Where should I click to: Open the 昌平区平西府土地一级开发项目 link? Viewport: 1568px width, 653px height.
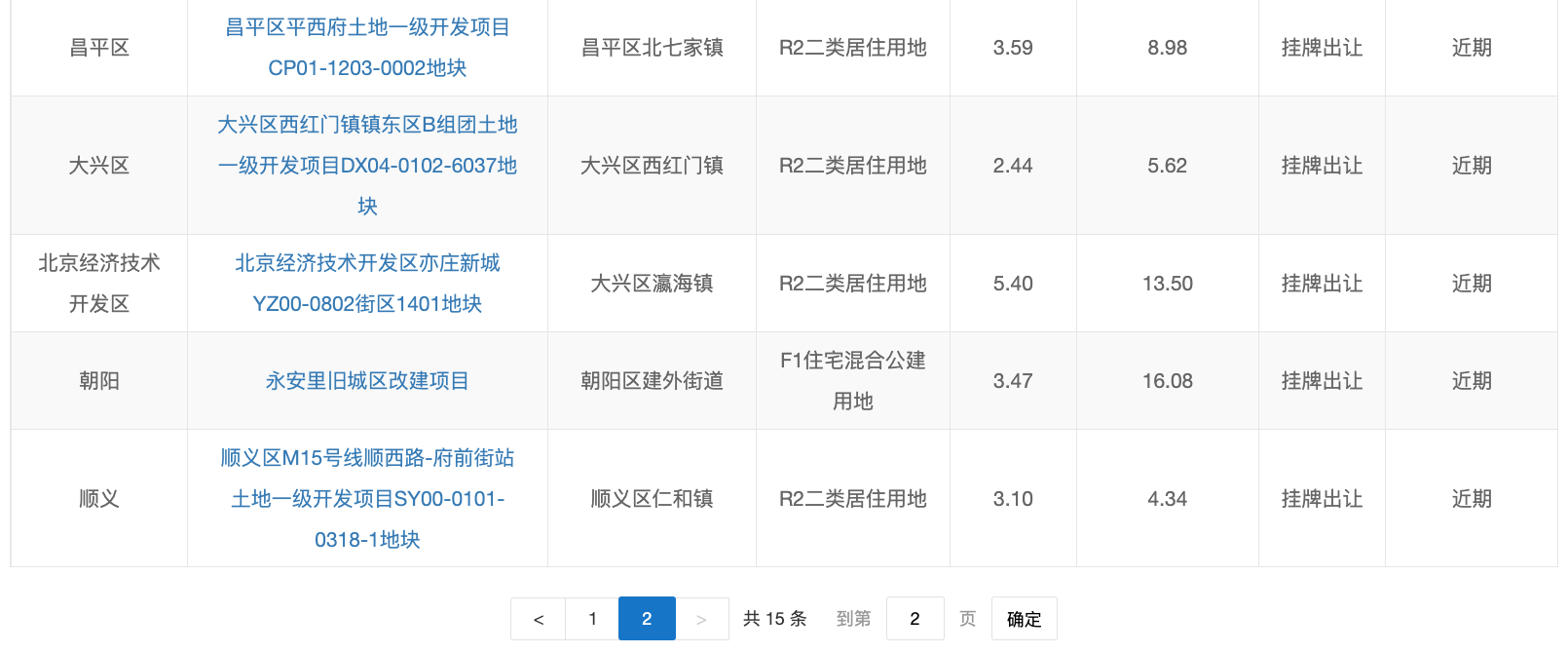point(367,47)
